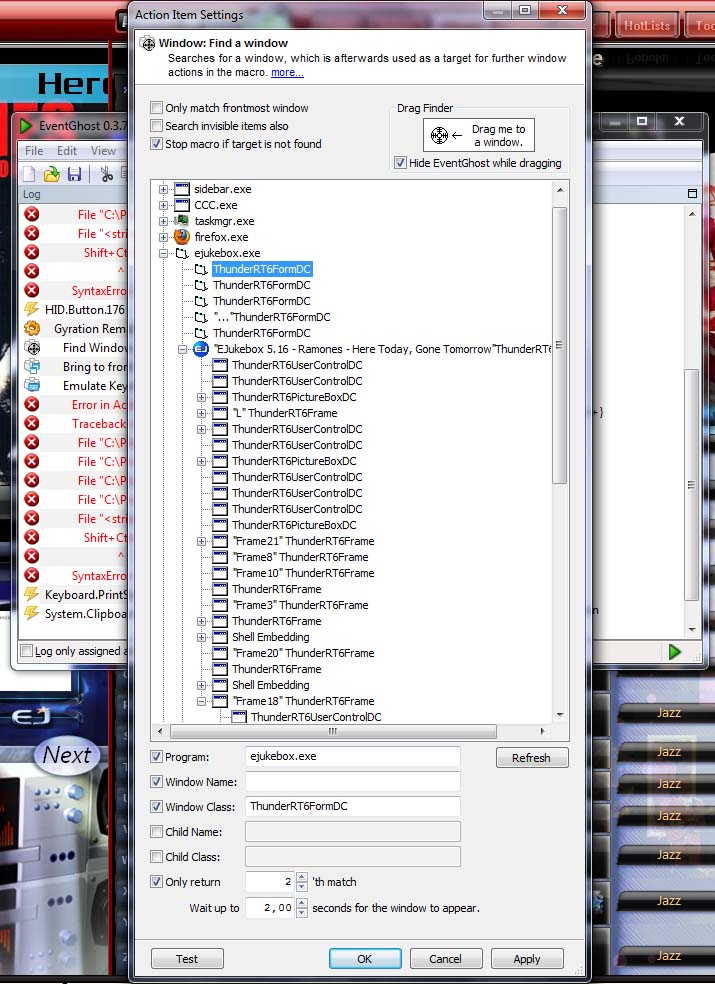Click the Bring to front action icon in log
The width and height of the screenshot is (715, 984).
[x=32, y=366]
